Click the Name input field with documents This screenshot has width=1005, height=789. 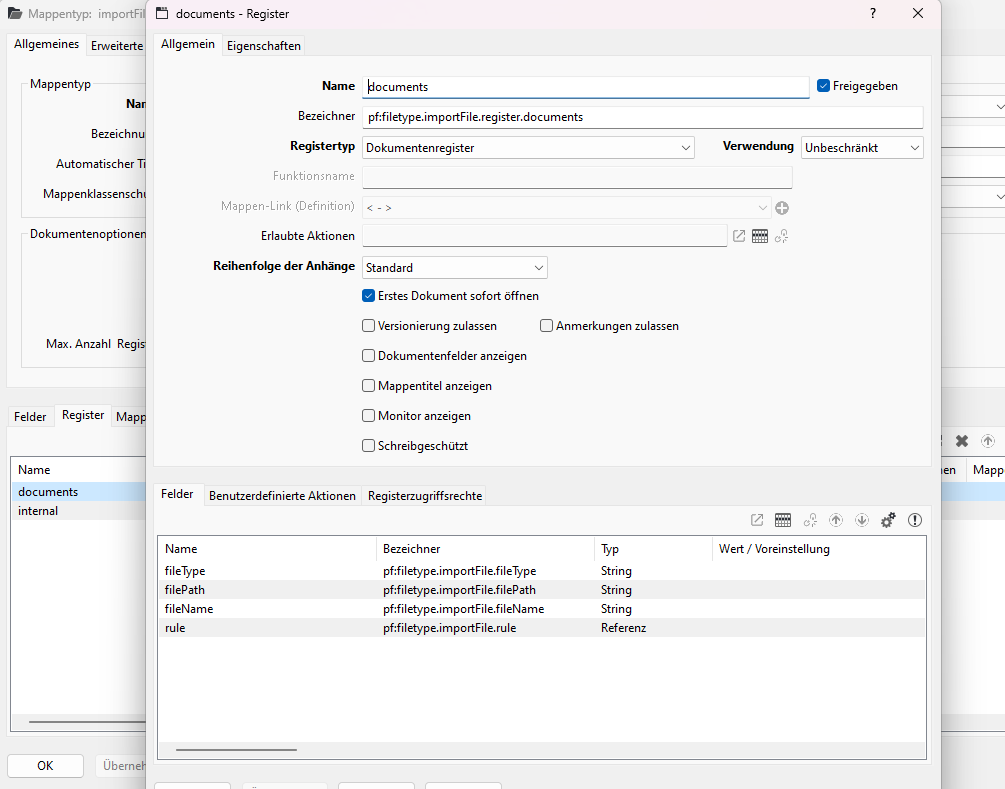click(585, 87)
